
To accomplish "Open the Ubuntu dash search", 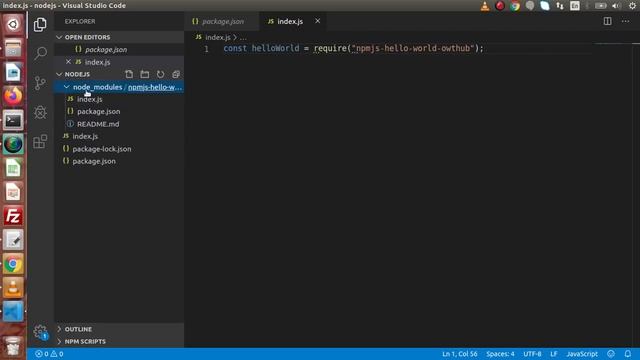I will point(13,24).
